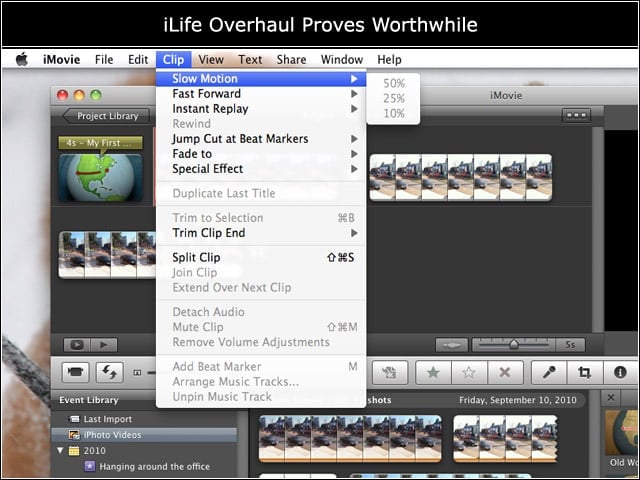The height and width of the screenshot is (480, 640).
Task: Click the '4s - My First' clip label
Action: 100,143
